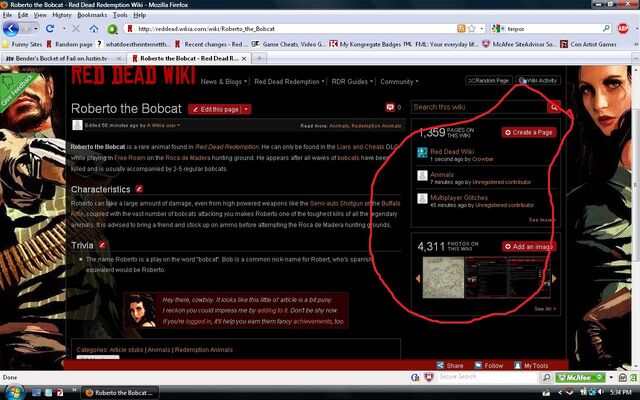Click the Stop loading X icon
Viewport: 640px width, 400px height.
(76, 29)
